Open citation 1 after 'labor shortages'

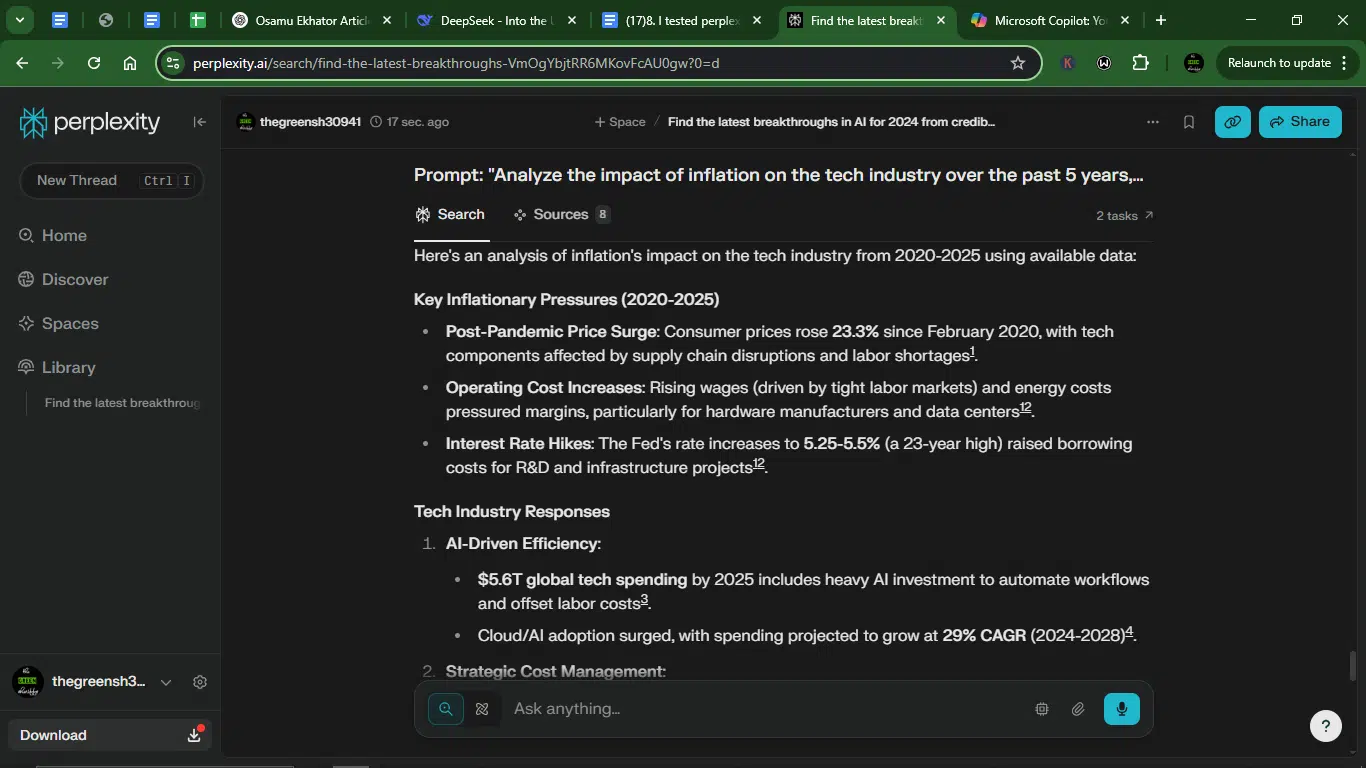coord(973,352)
